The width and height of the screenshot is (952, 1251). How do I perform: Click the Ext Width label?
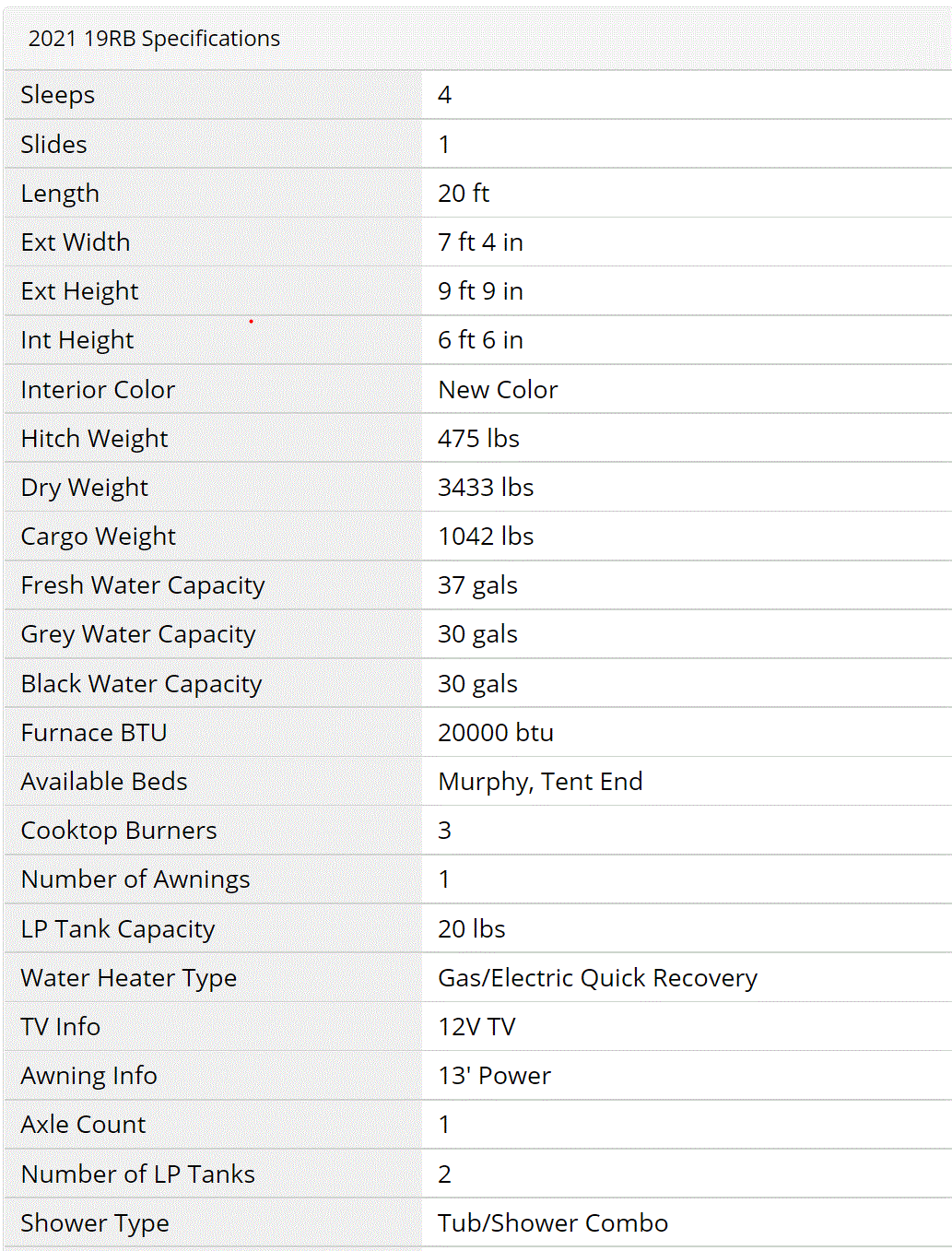click(76, 242)
